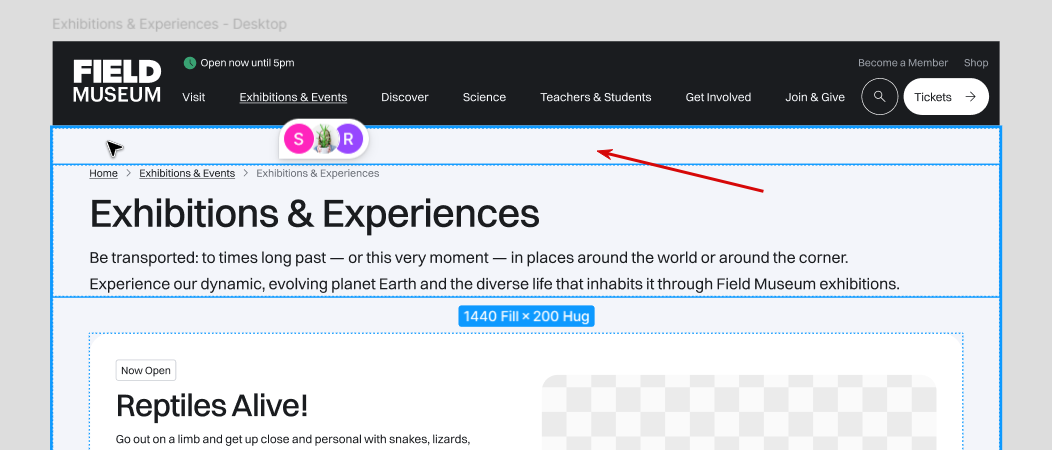The height and width of the screenshot is (450, 1052).
Task: Go to Teachers & Students menu
Action: click(x=595, y=97)
